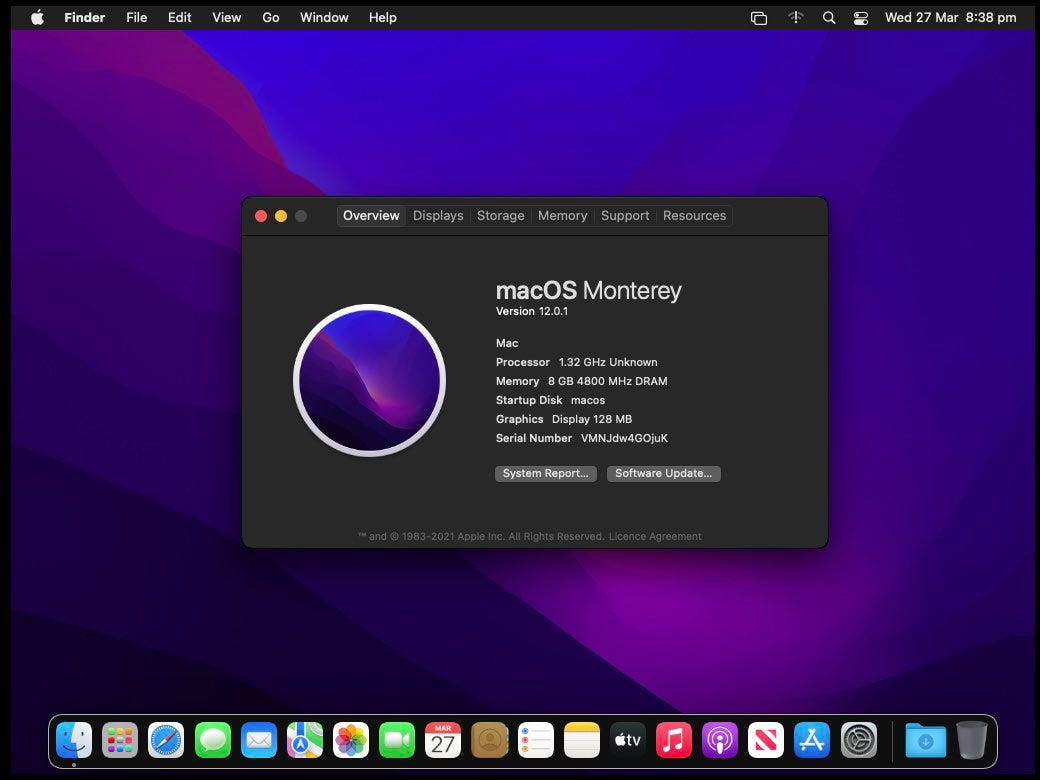Open Reminders app in the Dock
The image size is (1040, 780).
pos(535,740)
